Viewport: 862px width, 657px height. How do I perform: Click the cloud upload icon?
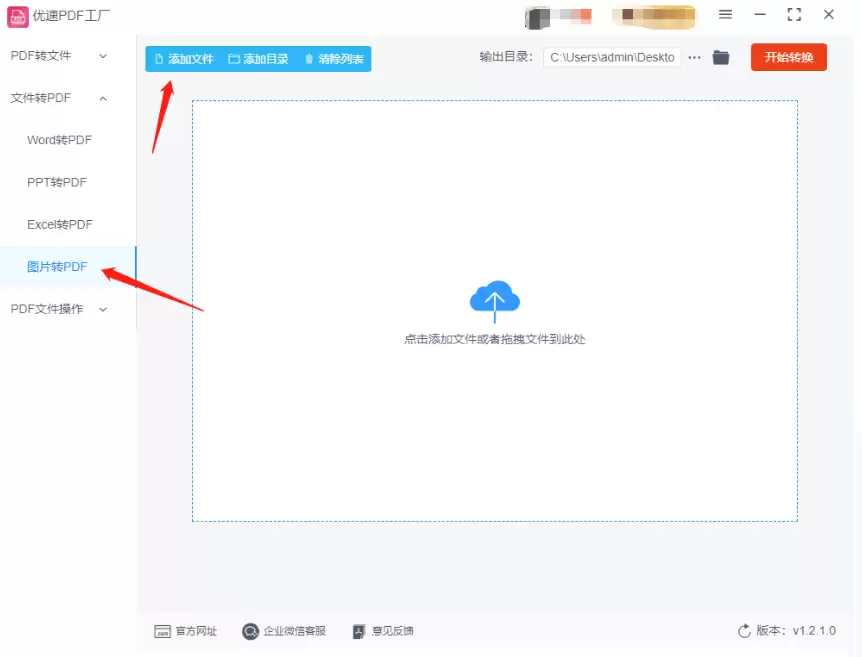495,300
